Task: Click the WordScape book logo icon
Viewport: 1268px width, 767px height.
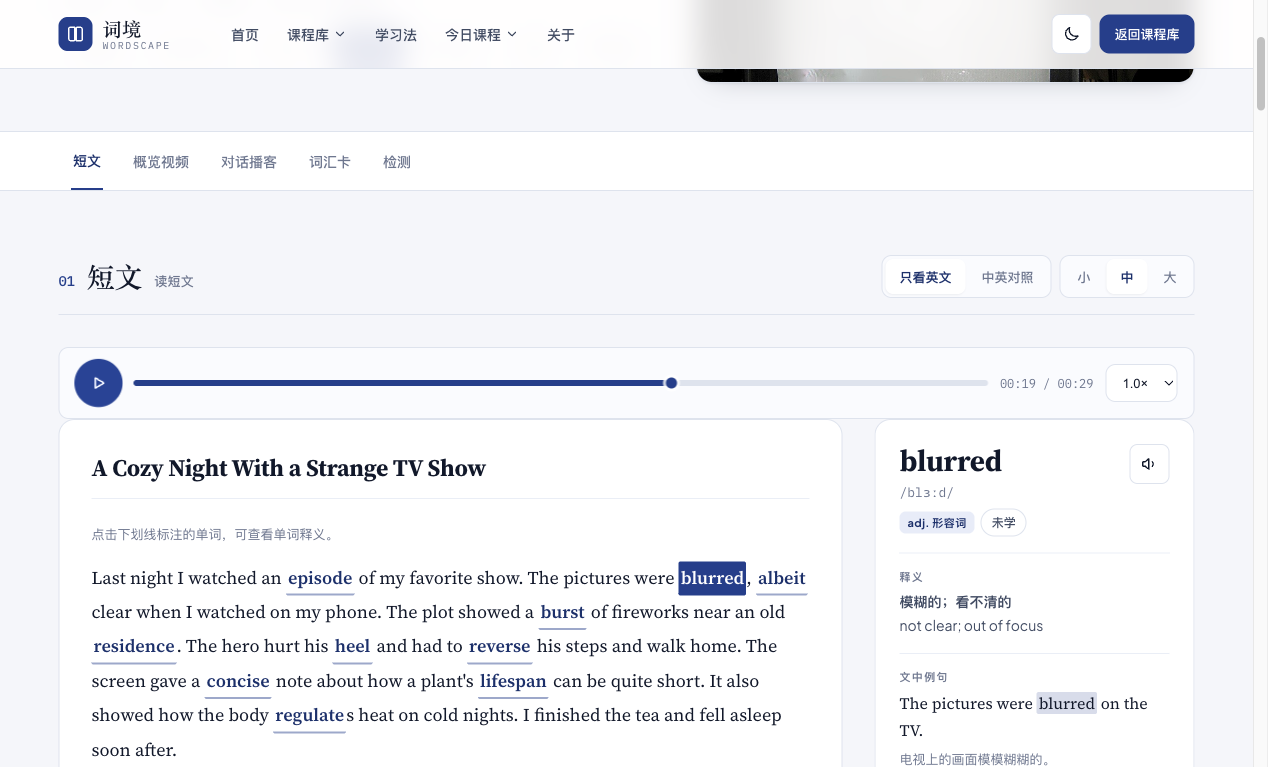Action: pos(75,34)
